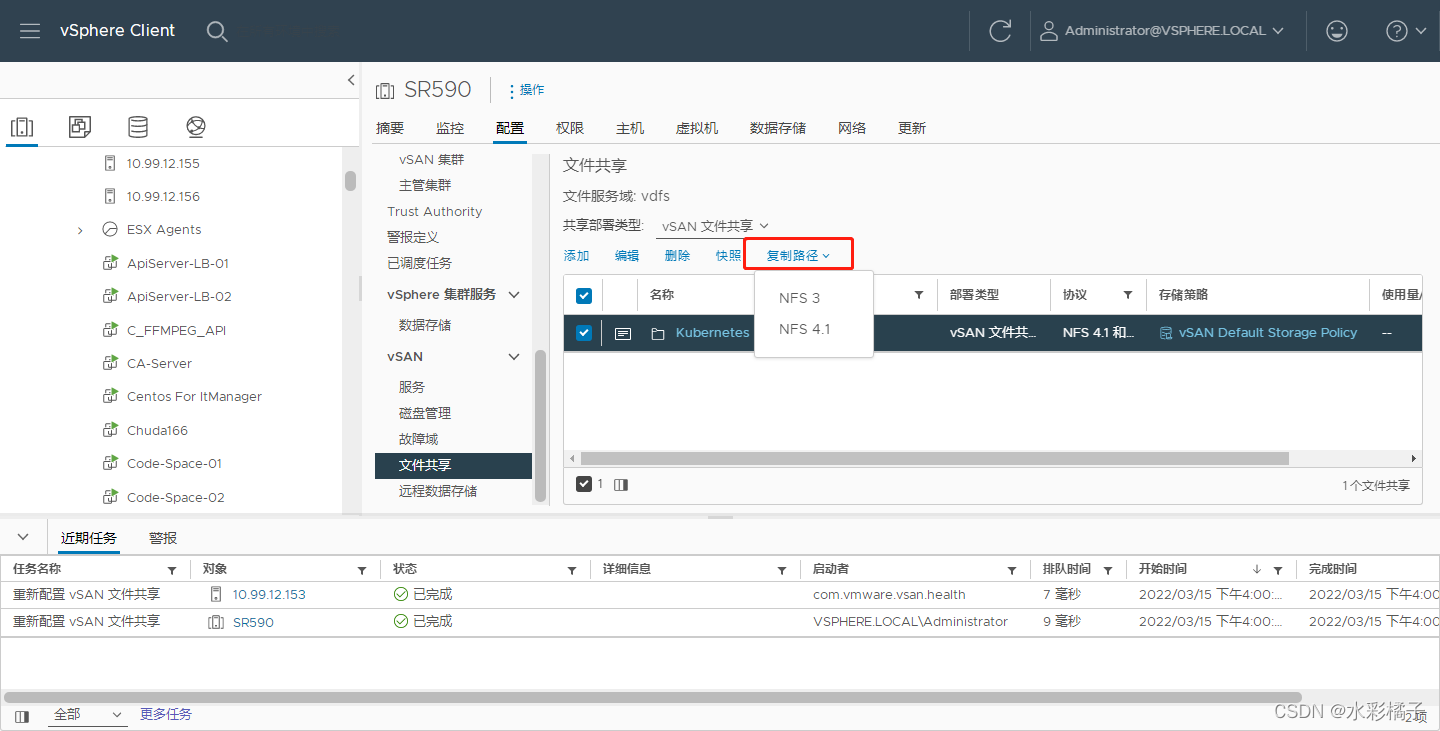1440x731 pixels.
Task: Switch to the 数据存储 tab
Action: (x=778, y=128)
